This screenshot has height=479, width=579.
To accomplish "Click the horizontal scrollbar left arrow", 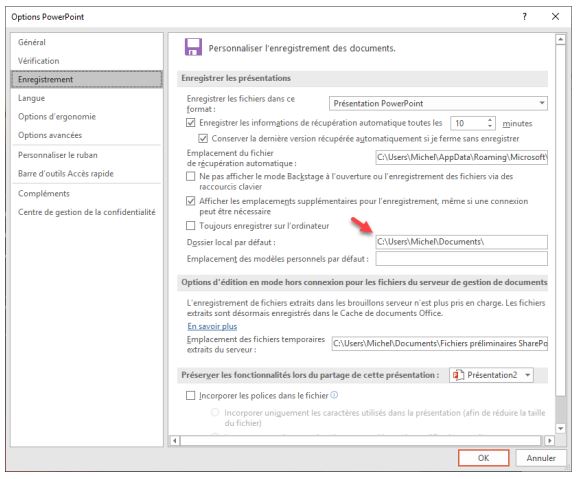I will 175,440.
